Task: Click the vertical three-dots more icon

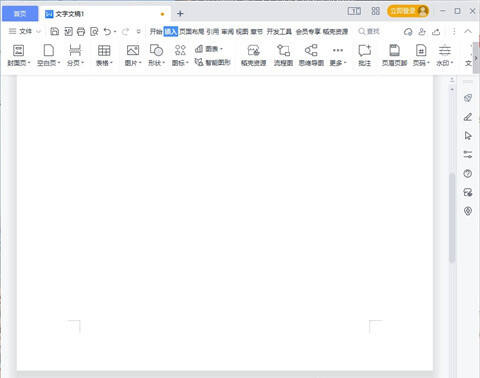Action: 454,32
